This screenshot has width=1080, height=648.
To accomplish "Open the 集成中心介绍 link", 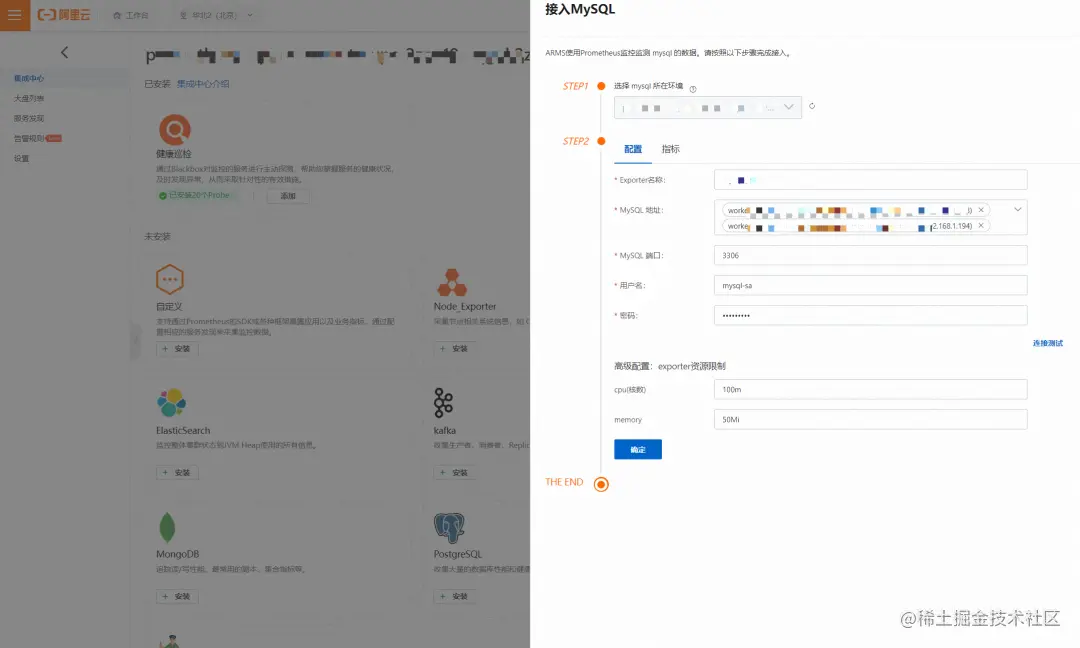I will click(x=203, y=84).
